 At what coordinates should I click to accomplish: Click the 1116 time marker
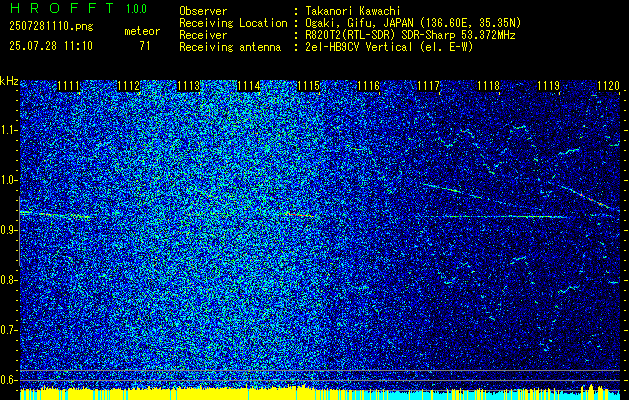369,86
